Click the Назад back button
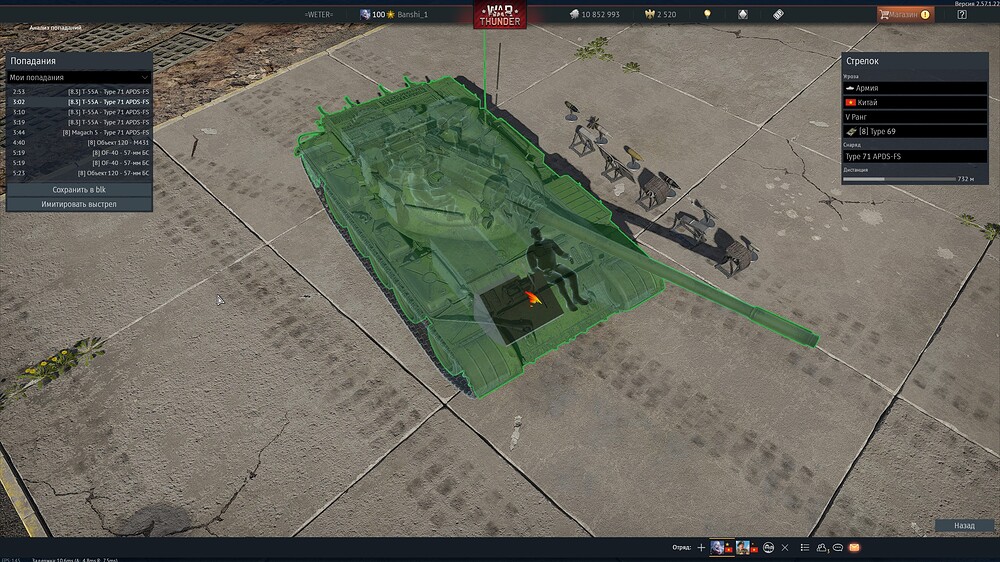Viewport: 1000px width, 562px height. [964, 526]
